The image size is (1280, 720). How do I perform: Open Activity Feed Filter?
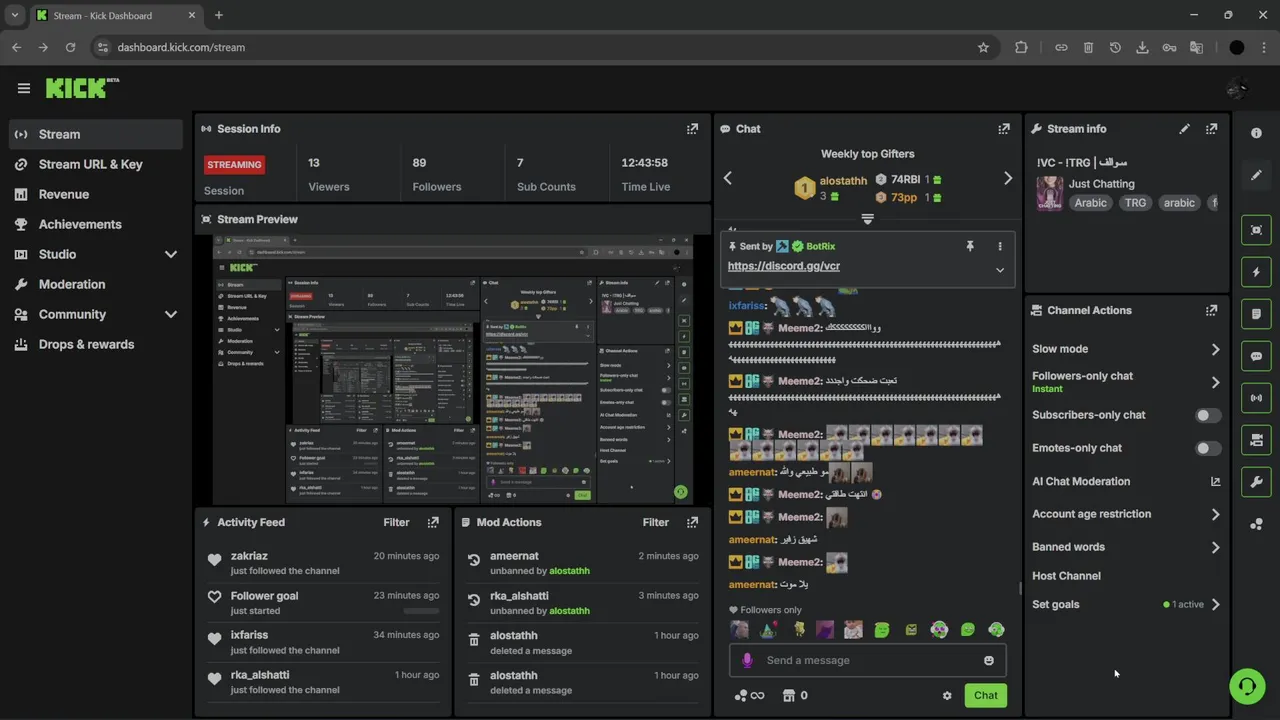(x=396, y=522)
